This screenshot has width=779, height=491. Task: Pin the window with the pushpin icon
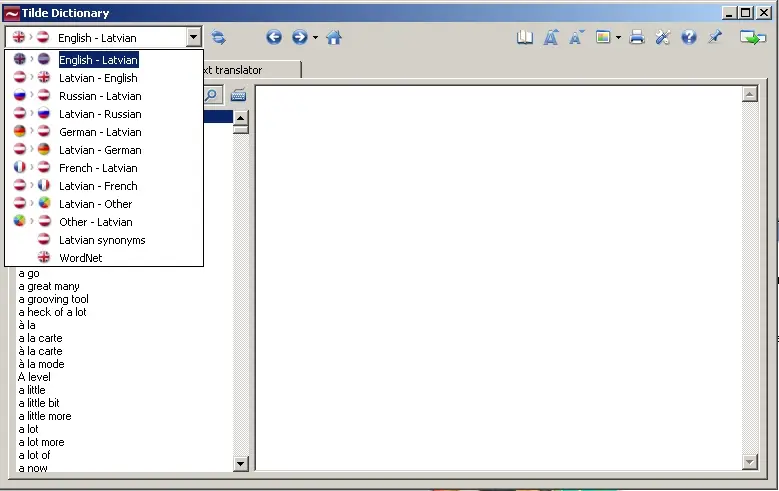[x=715, y=37]
